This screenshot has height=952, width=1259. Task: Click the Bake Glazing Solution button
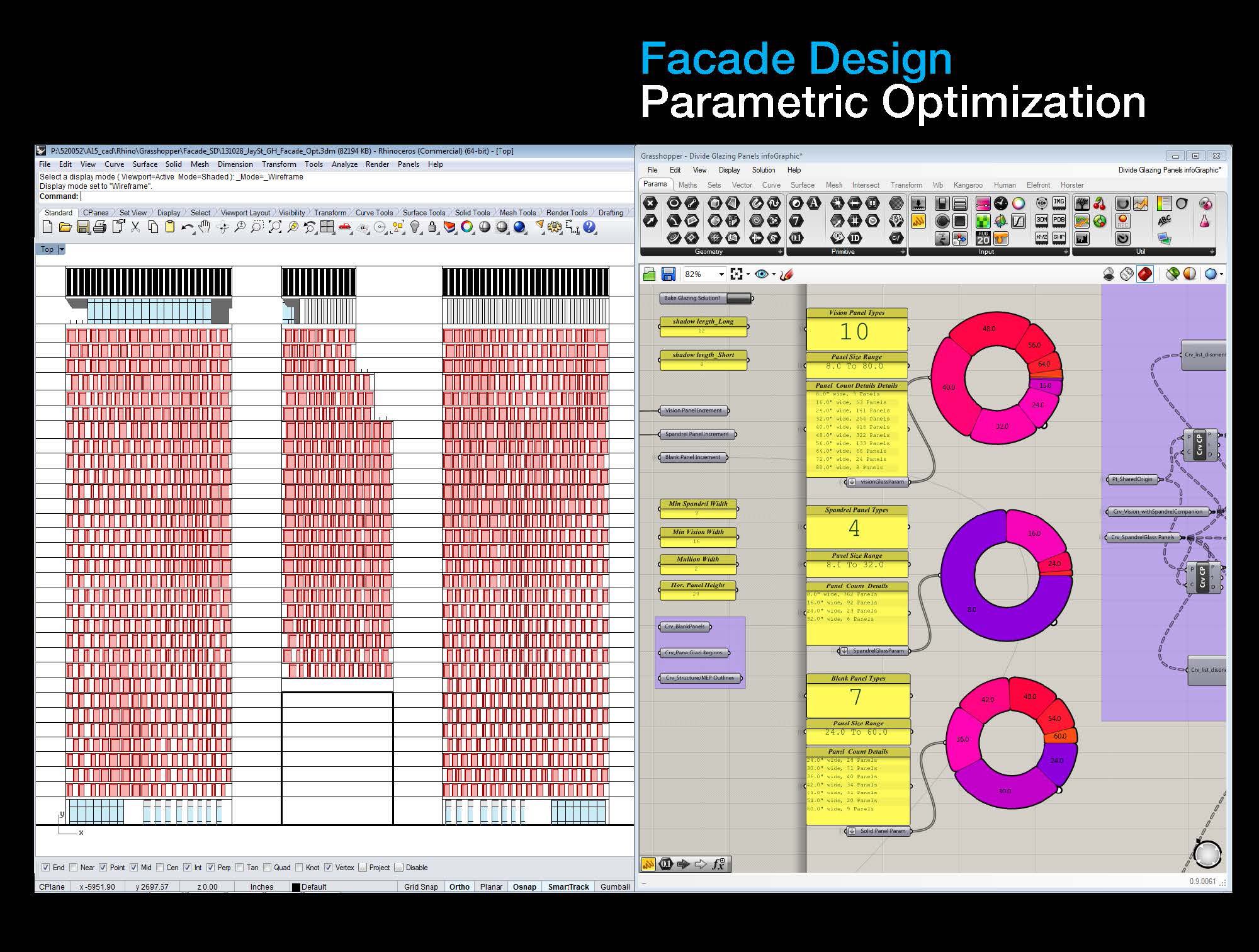pos(740,298)
